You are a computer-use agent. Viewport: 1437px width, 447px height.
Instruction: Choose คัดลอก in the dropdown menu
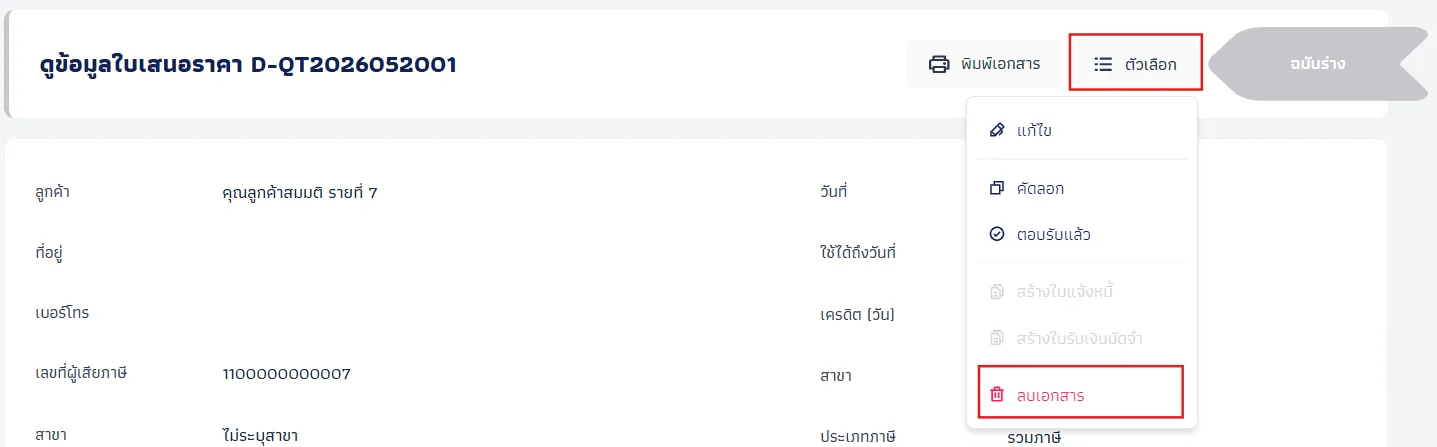pos(1081,188)
